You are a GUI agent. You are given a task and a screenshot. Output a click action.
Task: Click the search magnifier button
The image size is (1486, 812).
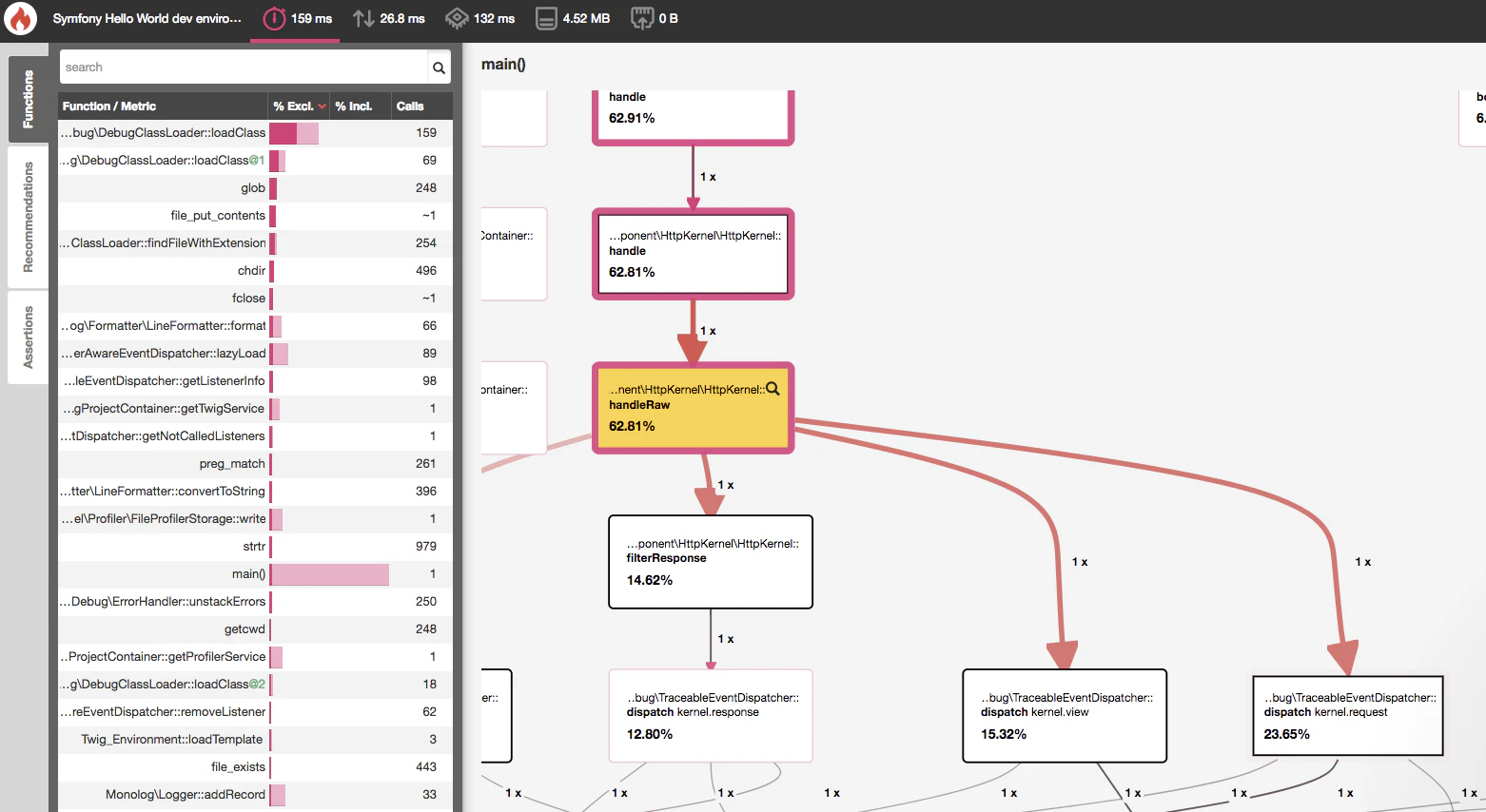[439, 68]
